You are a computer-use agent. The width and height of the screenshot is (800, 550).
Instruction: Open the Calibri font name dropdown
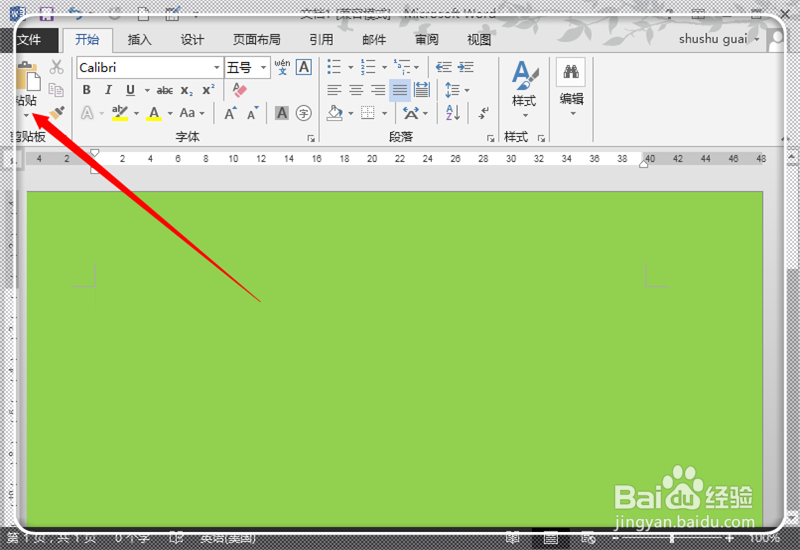217,67
